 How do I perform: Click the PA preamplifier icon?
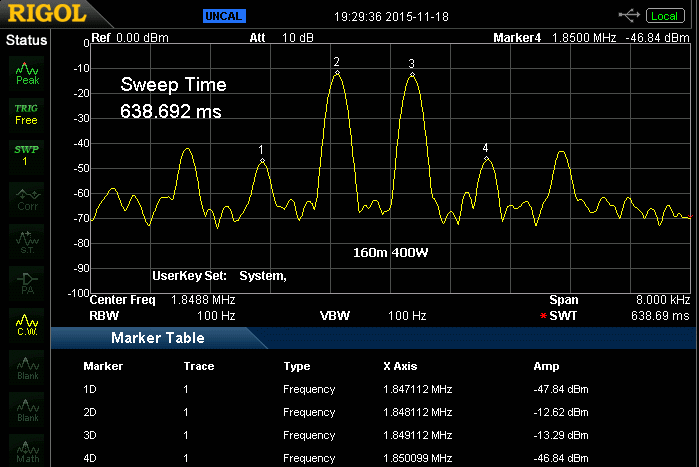click(x=27, y=282)
